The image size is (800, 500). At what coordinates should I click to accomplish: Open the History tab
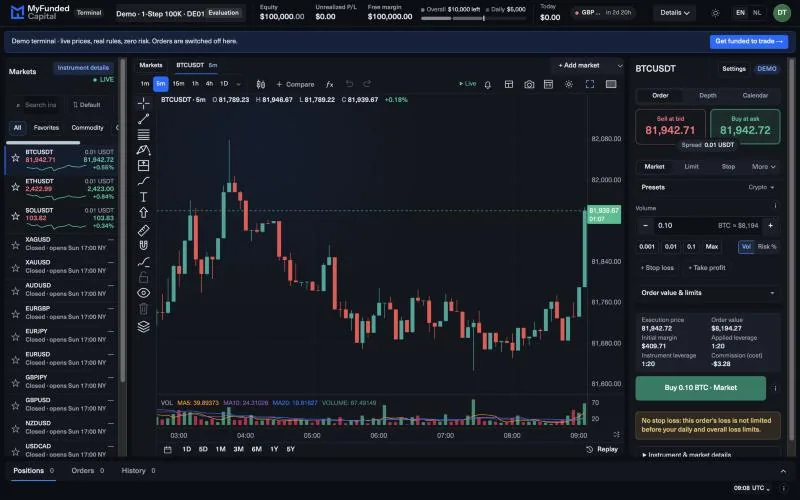[138, 471]
